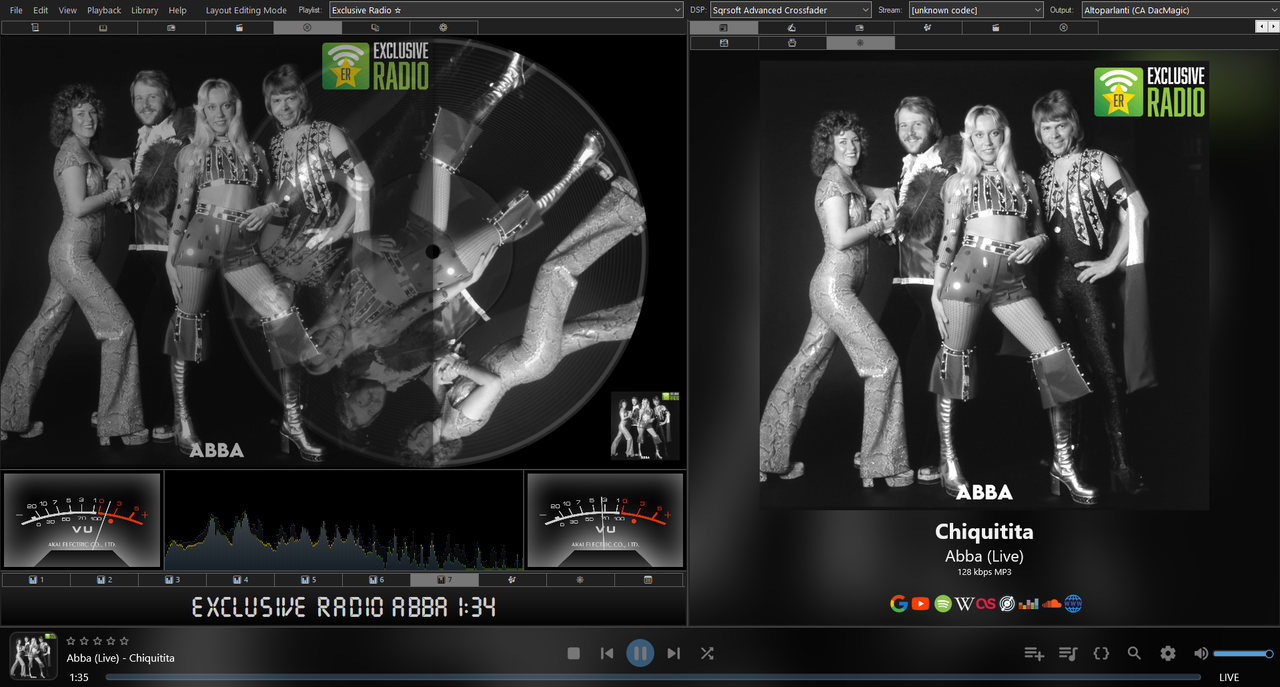Open settings gear in bottom bar

click(x=1168, y=653)
